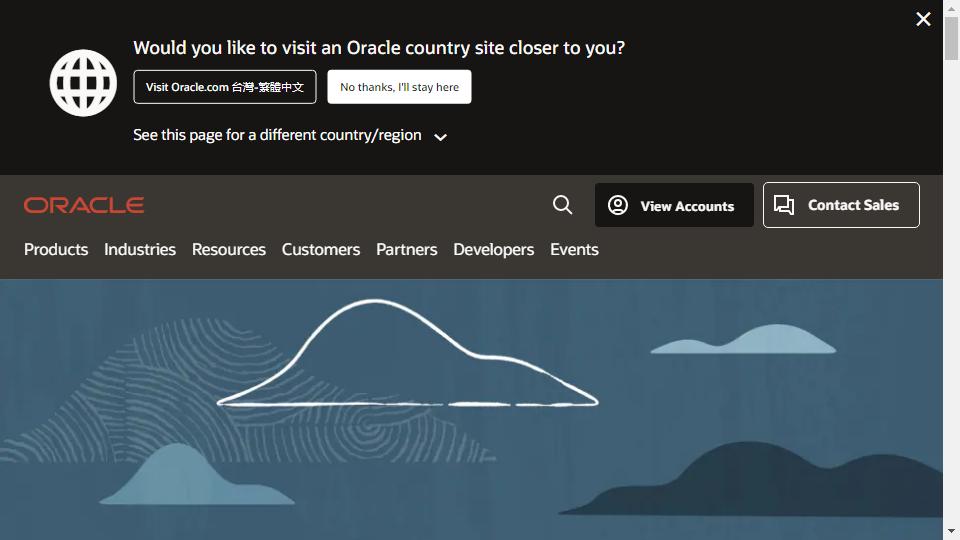Viewport: 960px width, 540px height.
Task: Open the Events menu item
Action: tap(574, 249)
